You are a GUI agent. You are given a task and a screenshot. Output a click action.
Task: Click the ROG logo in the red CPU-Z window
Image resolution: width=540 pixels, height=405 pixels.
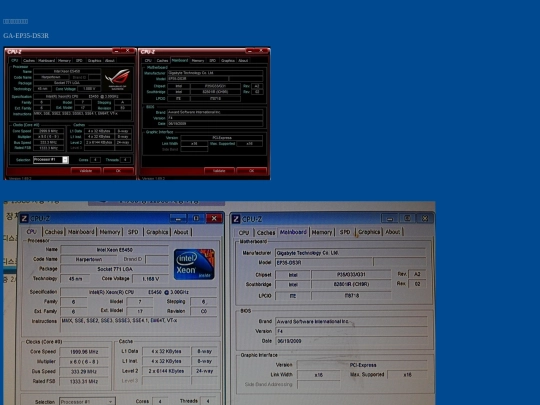(x=117, y=79)
